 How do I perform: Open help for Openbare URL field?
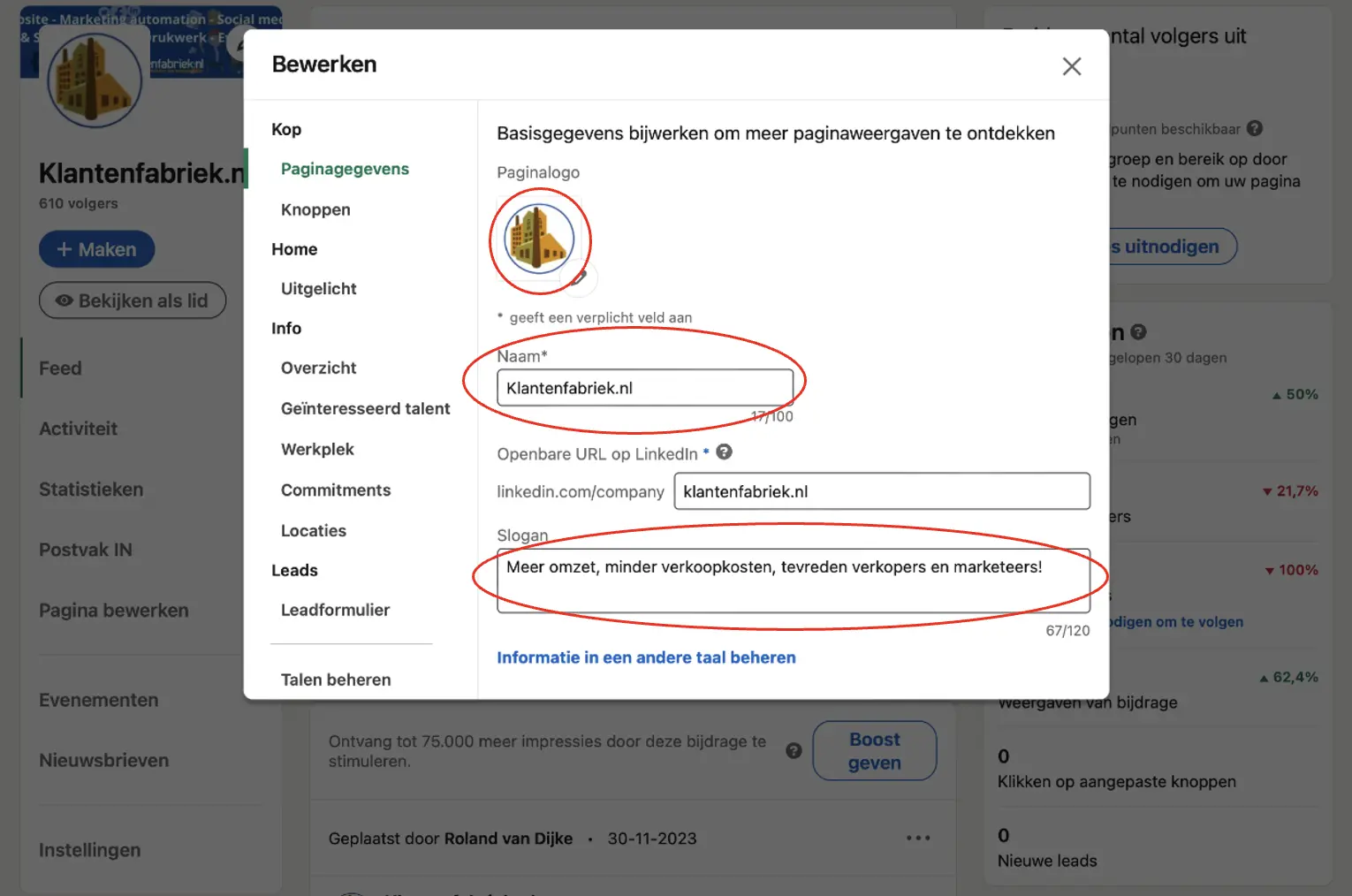coord(724,452)
